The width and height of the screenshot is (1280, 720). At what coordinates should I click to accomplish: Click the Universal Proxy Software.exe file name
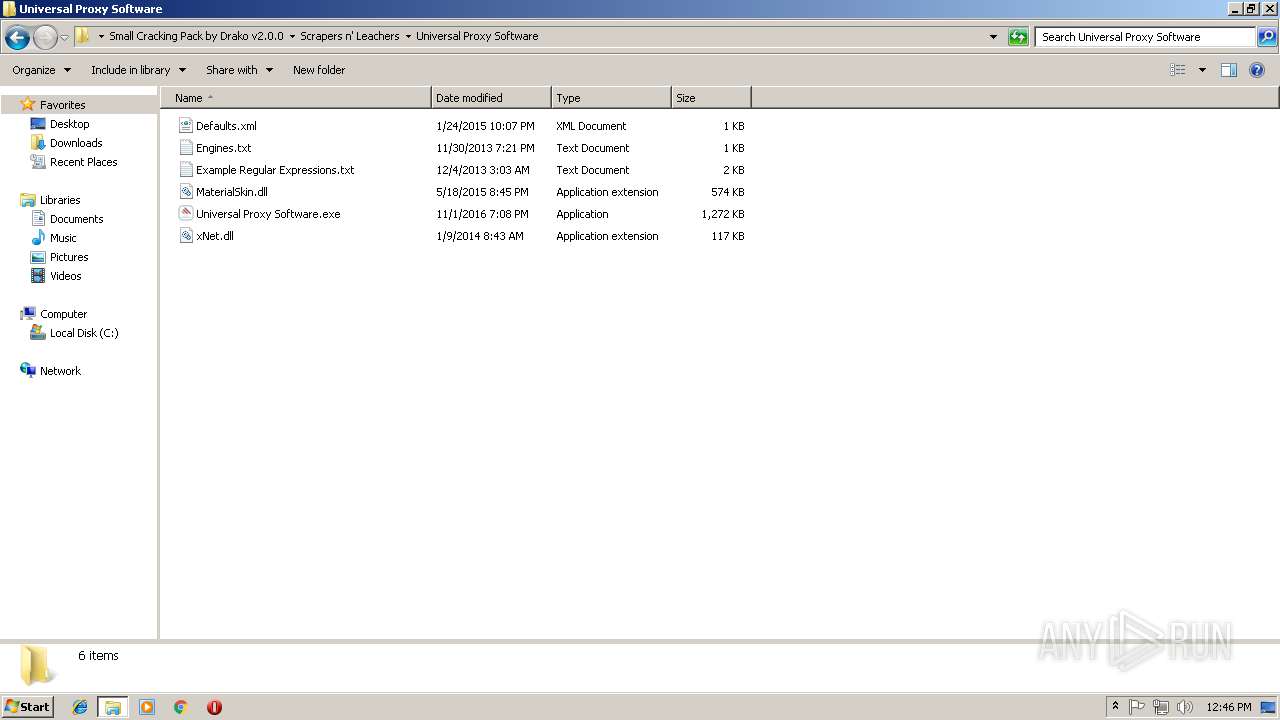tap(268, 214)
